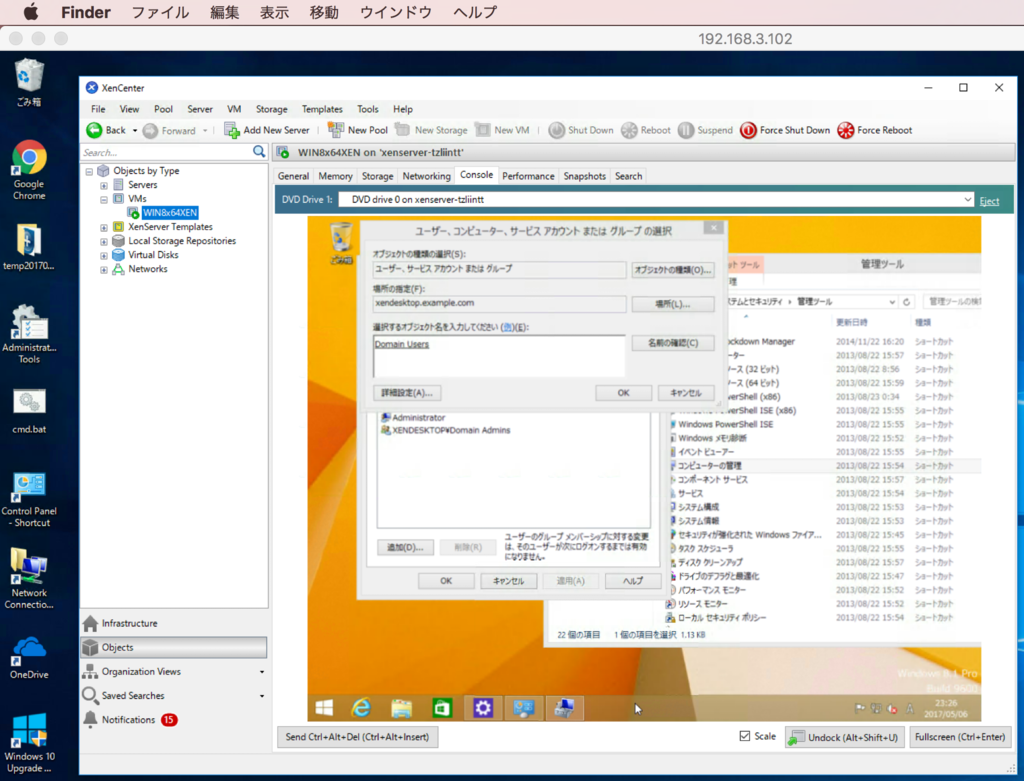Click the Eject link
The width and height of the screenshot is (1024, 781).
989,200
